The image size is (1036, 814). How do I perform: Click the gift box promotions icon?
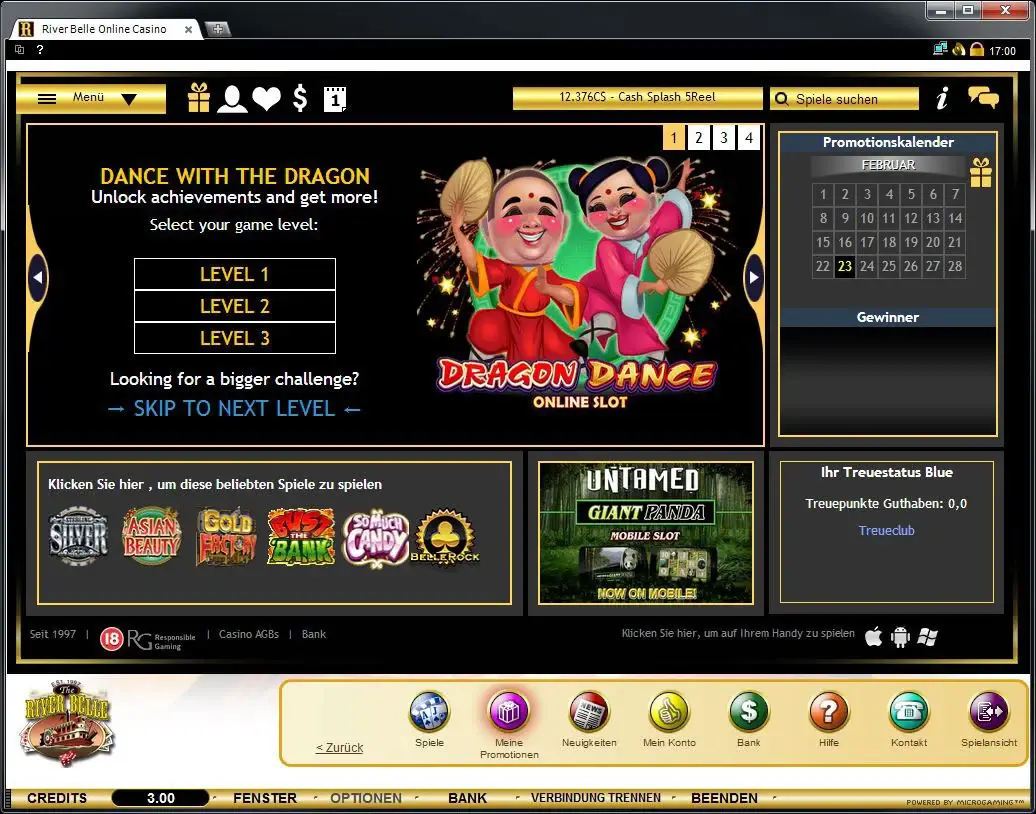click(x=199, y=98)
